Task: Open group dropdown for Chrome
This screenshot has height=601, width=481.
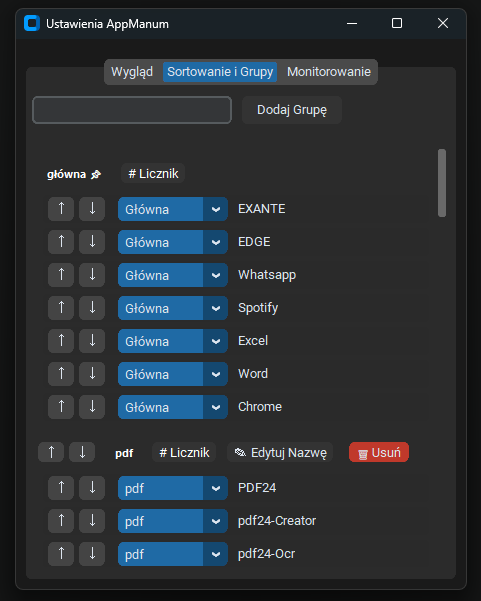Action: click(173, 407)
